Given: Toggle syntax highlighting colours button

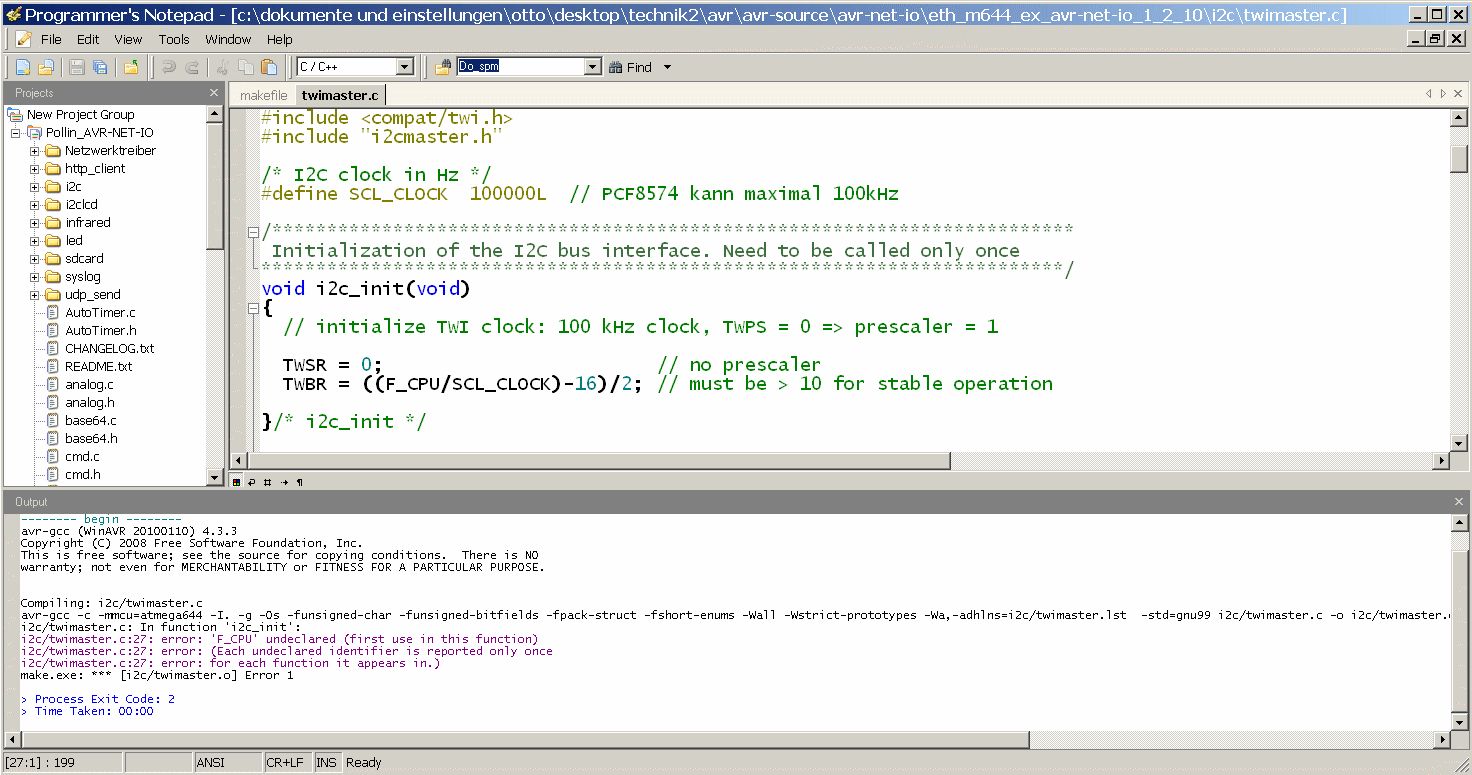Looking at the screenshot, I should pos(236,482).
